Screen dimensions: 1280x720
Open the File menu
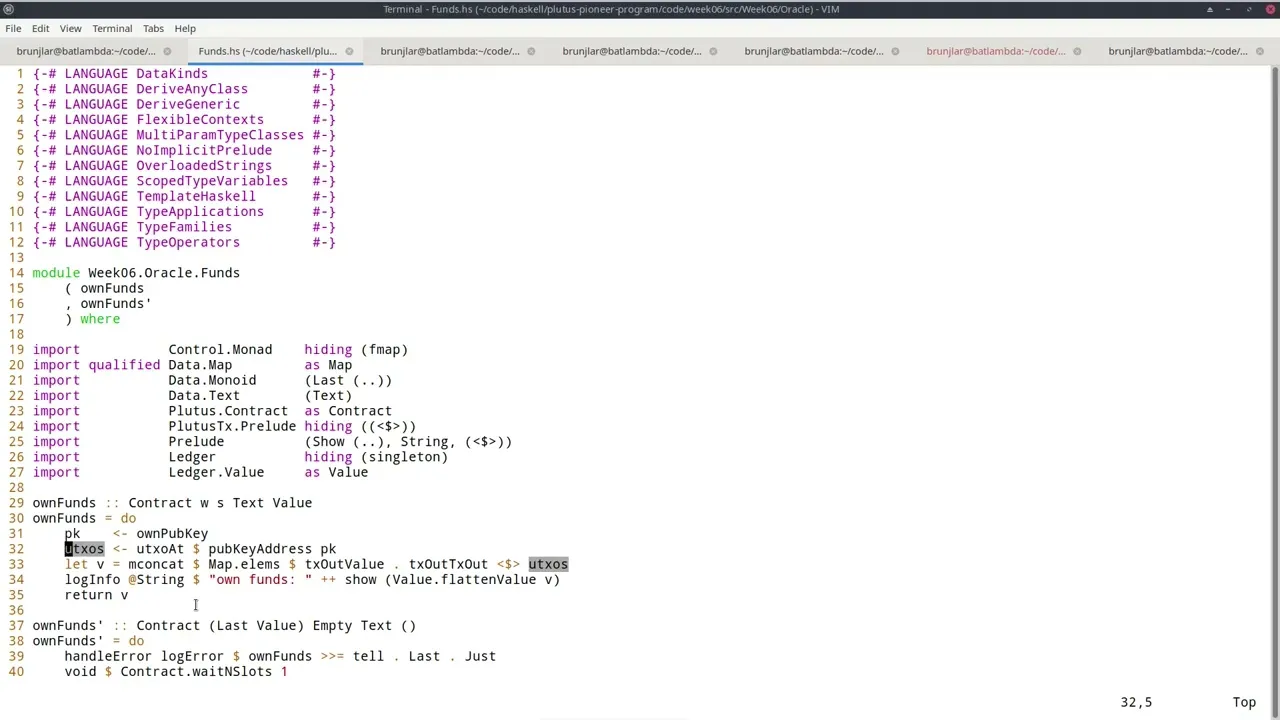(13, 28)
